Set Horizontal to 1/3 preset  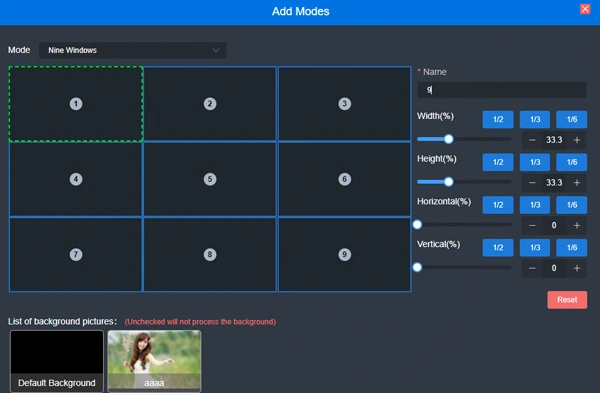[535, 205]
